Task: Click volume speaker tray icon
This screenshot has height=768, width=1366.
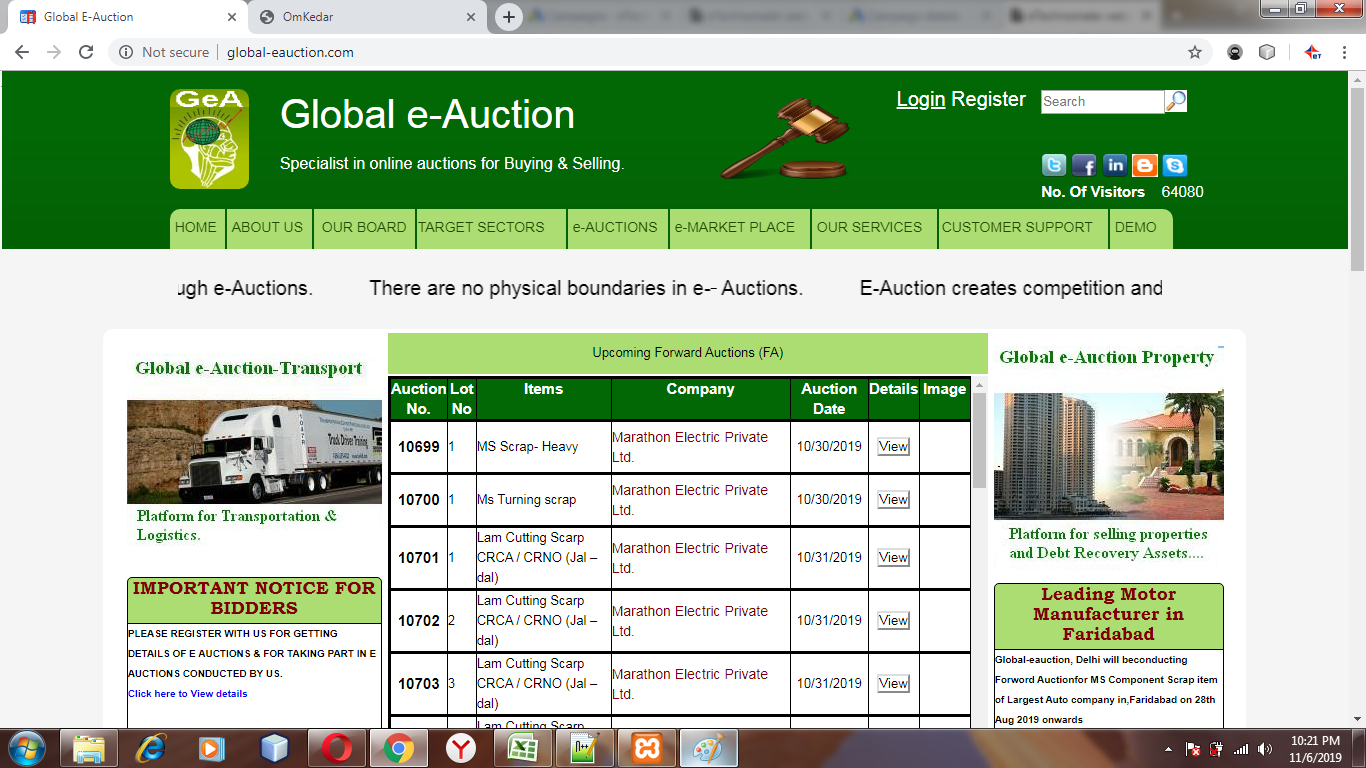Action: (x=1265, y=749)
